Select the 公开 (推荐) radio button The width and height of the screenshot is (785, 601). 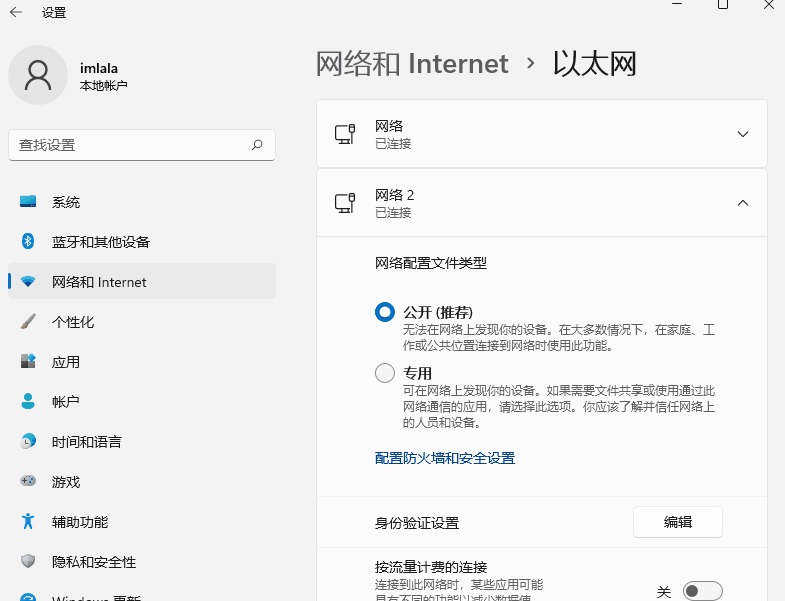tap(385, 312)
